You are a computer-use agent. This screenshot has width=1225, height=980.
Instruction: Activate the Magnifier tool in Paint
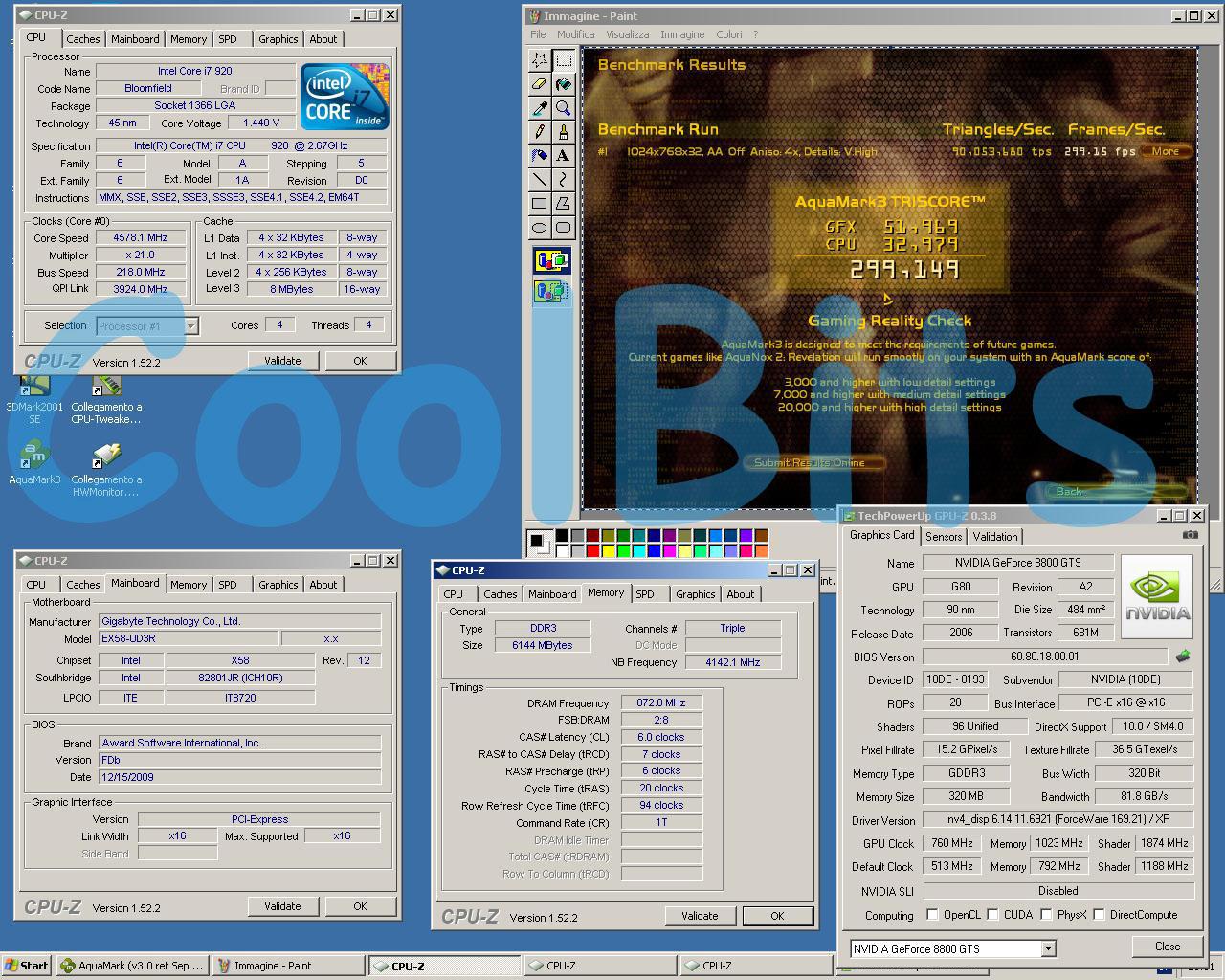coord(564,107)
